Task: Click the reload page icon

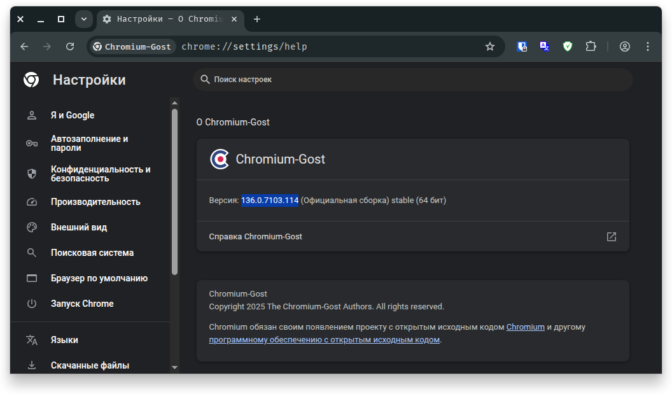Action: click(x=70, y=46)
